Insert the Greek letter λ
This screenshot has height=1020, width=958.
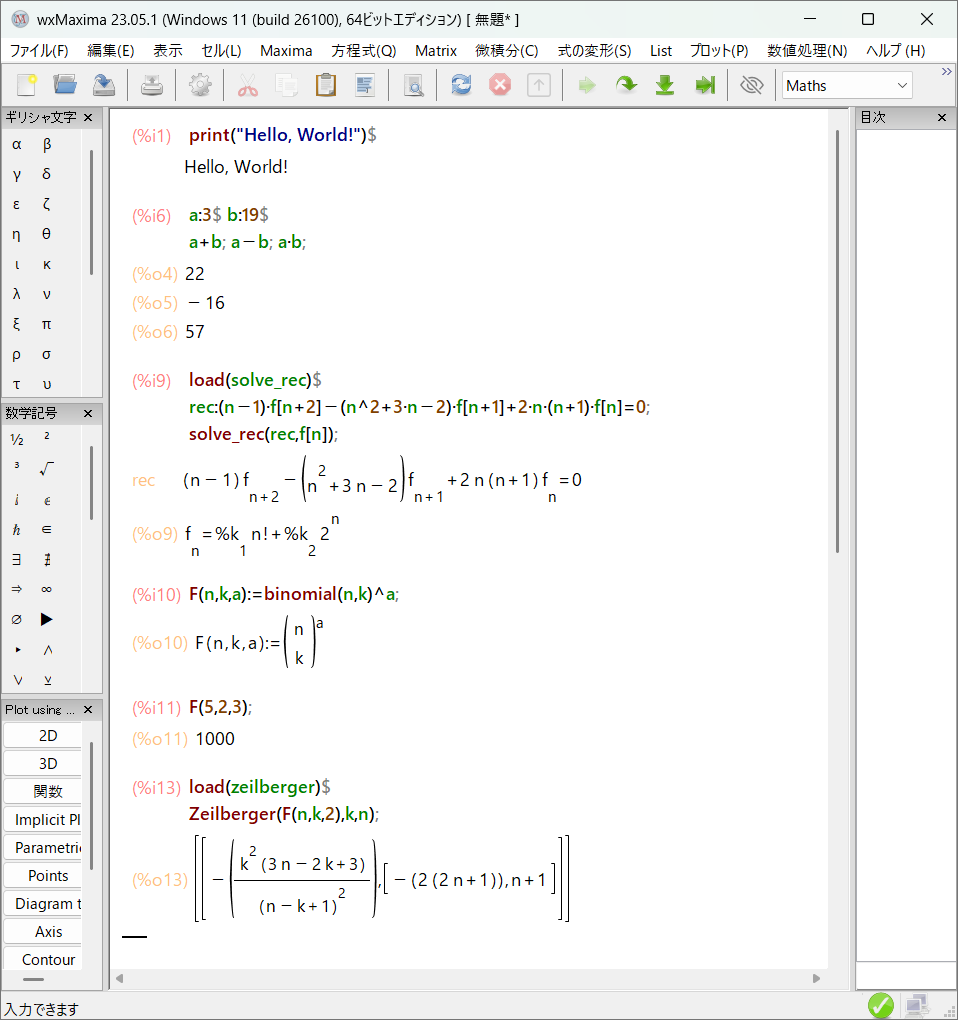coord(17,294)
